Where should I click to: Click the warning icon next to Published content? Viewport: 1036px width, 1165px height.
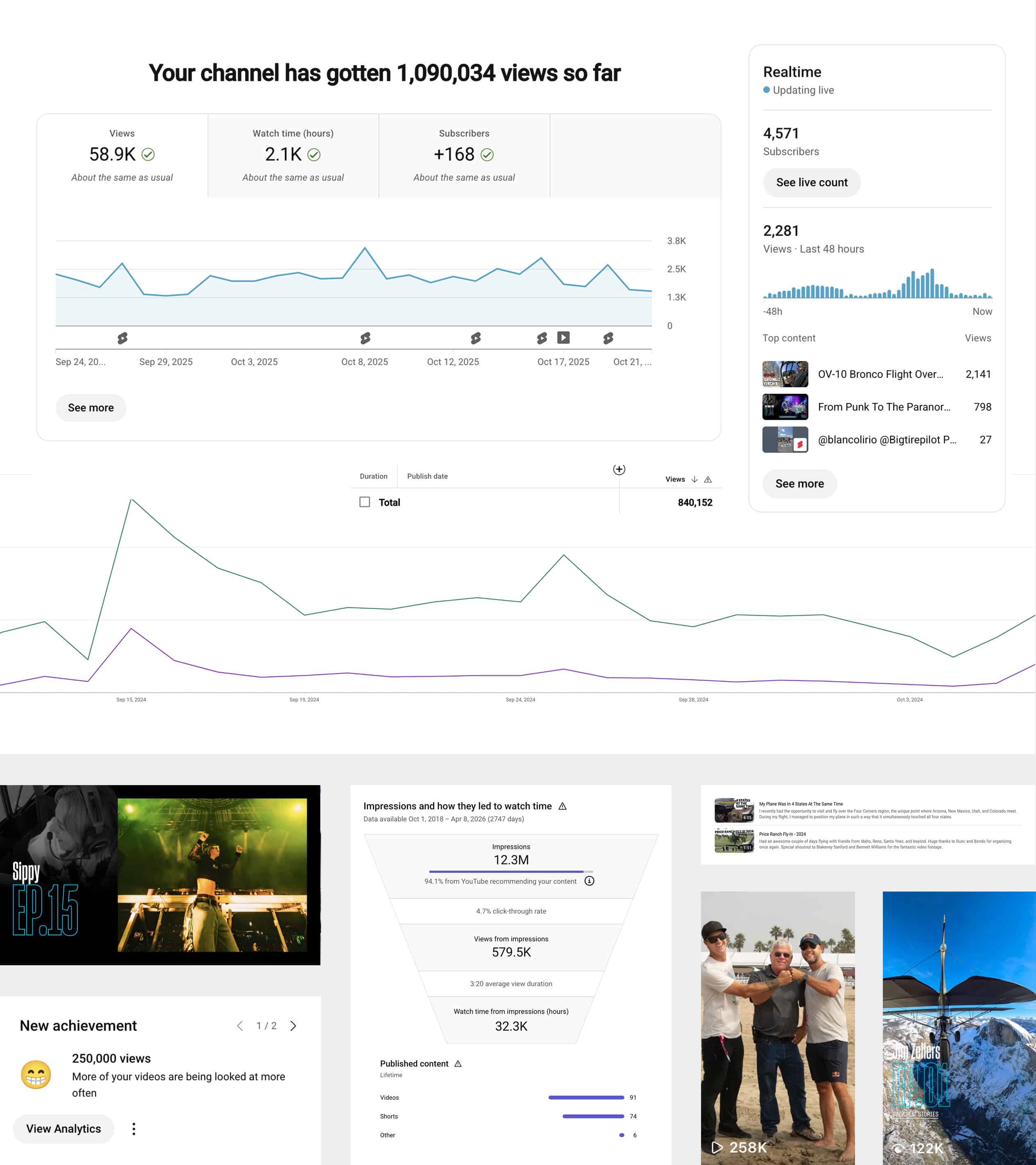(458, 1063)
